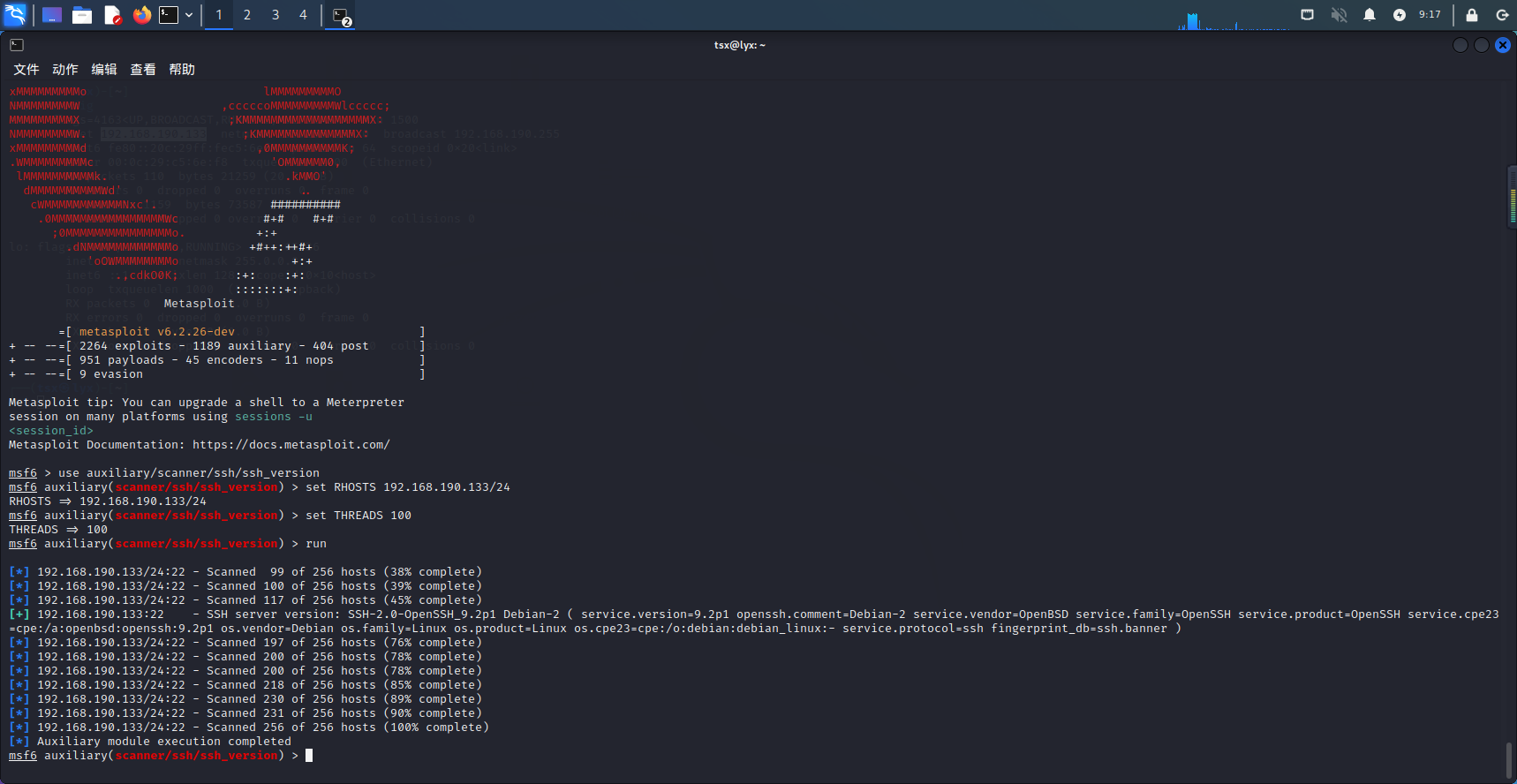The height and width of the screenshot is (784, 1517).
Task: Switch to workspace 1
Action: (219, 15)
